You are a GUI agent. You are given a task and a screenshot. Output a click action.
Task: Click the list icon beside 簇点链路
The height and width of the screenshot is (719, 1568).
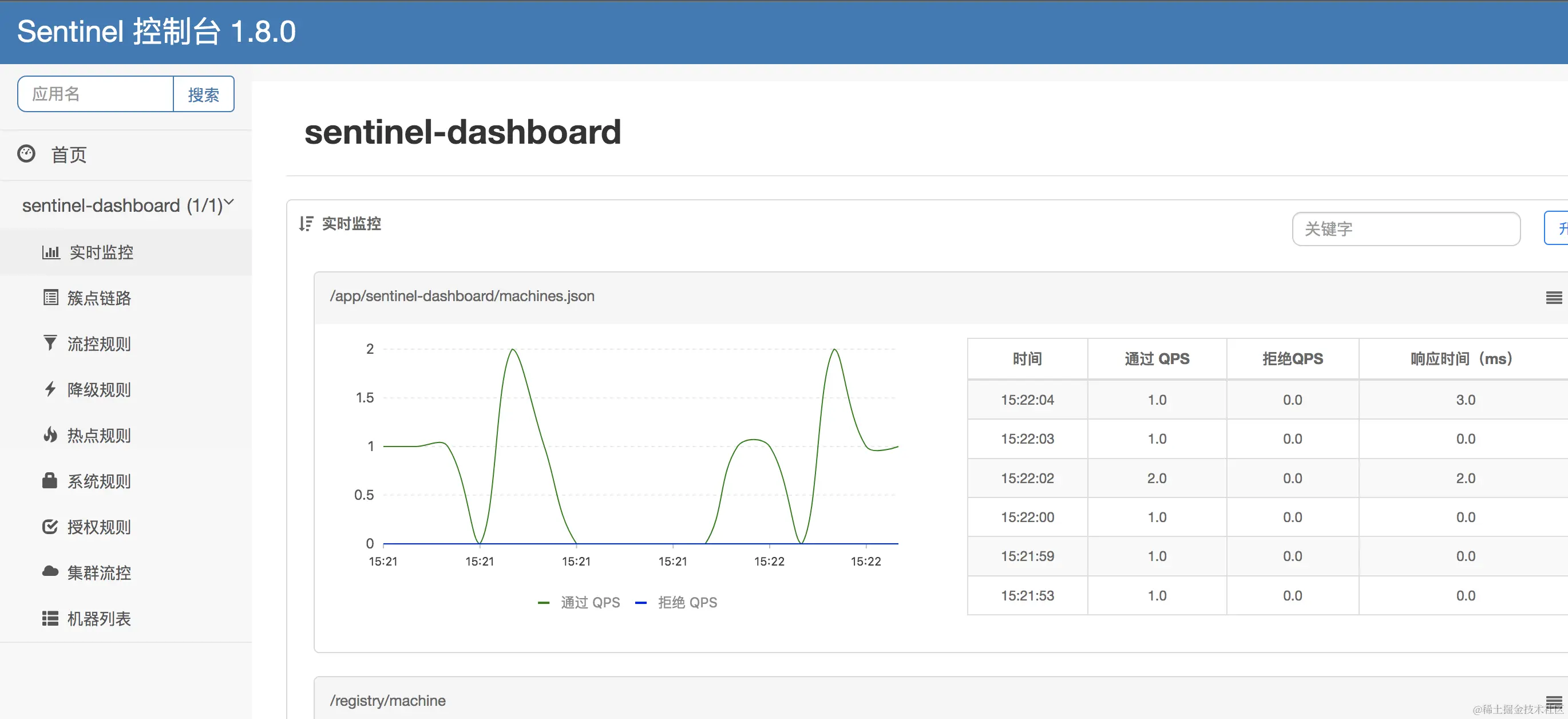tap(51, 298)
